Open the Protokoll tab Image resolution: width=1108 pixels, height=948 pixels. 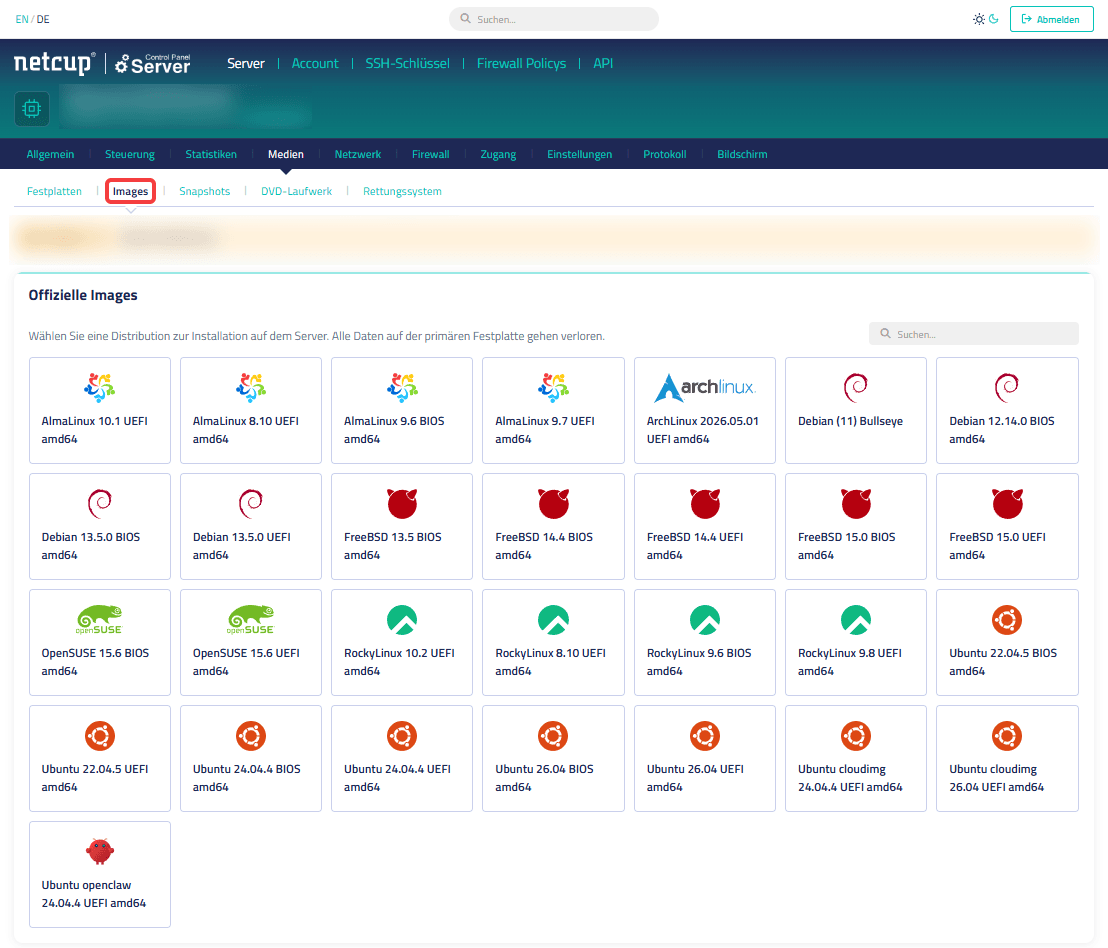click(664, 154)
